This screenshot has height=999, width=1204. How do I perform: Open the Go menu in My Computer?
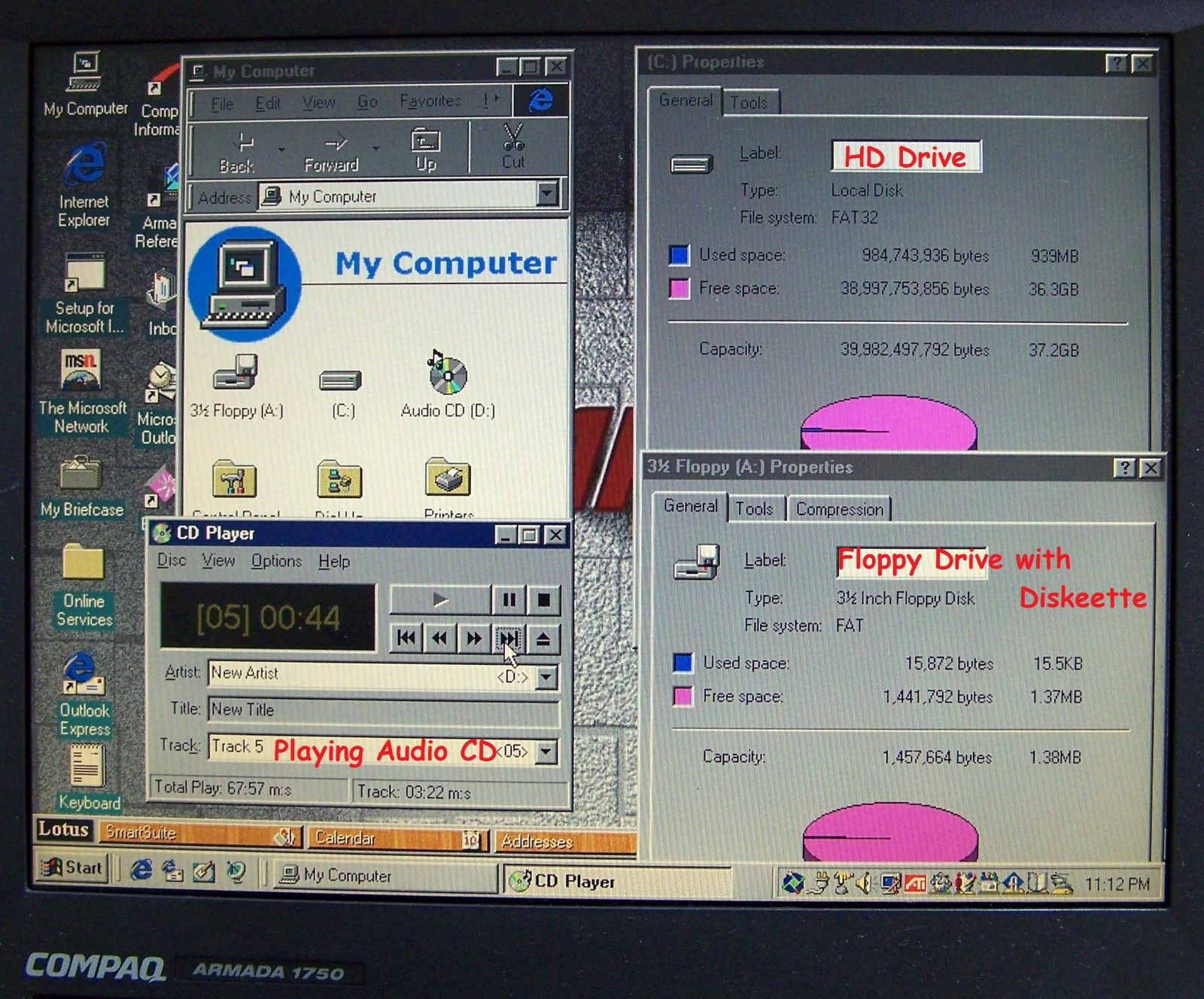point(367,101)
